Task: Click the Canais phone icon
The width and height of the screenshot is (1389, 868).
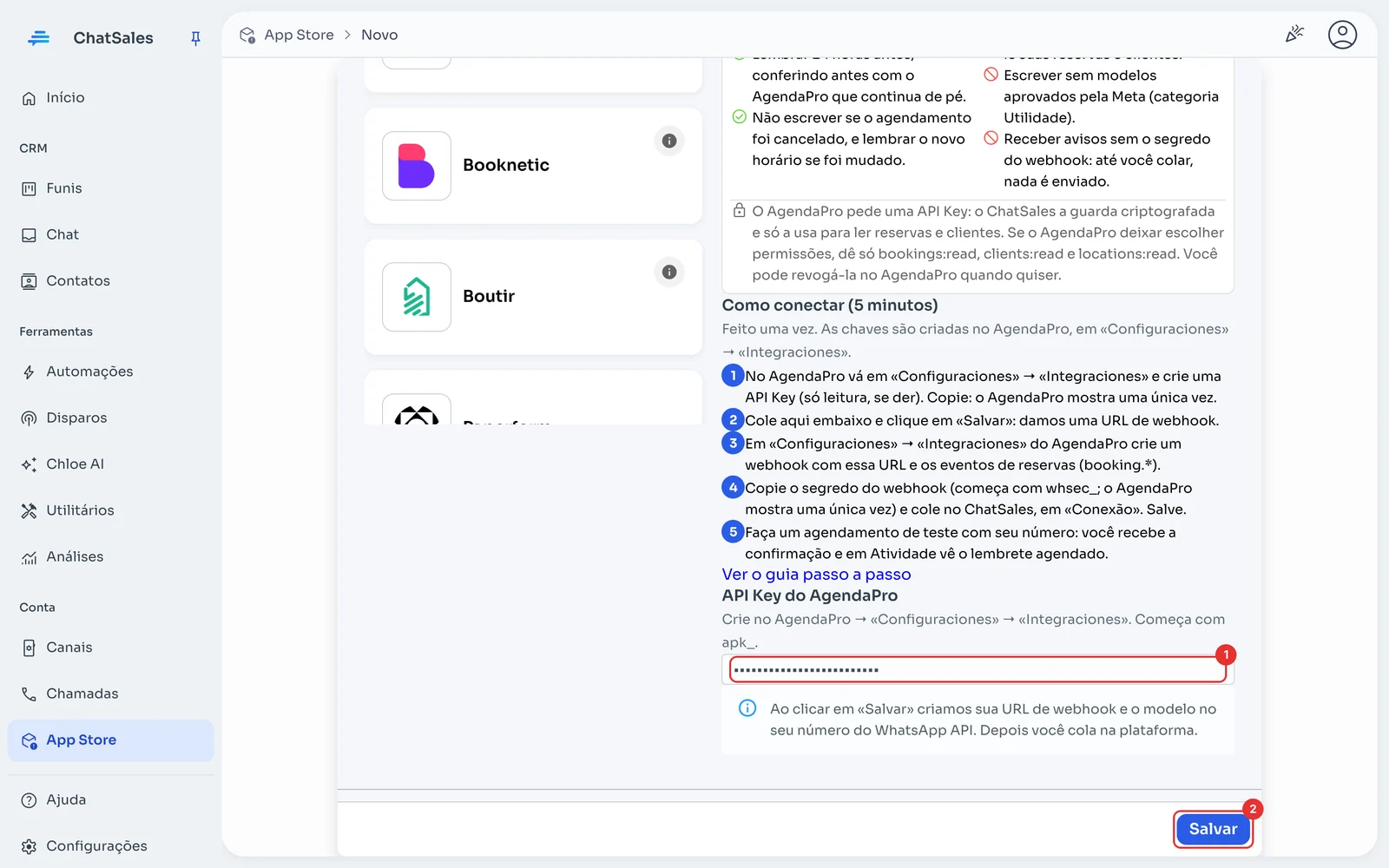Action: coord(29,648)
